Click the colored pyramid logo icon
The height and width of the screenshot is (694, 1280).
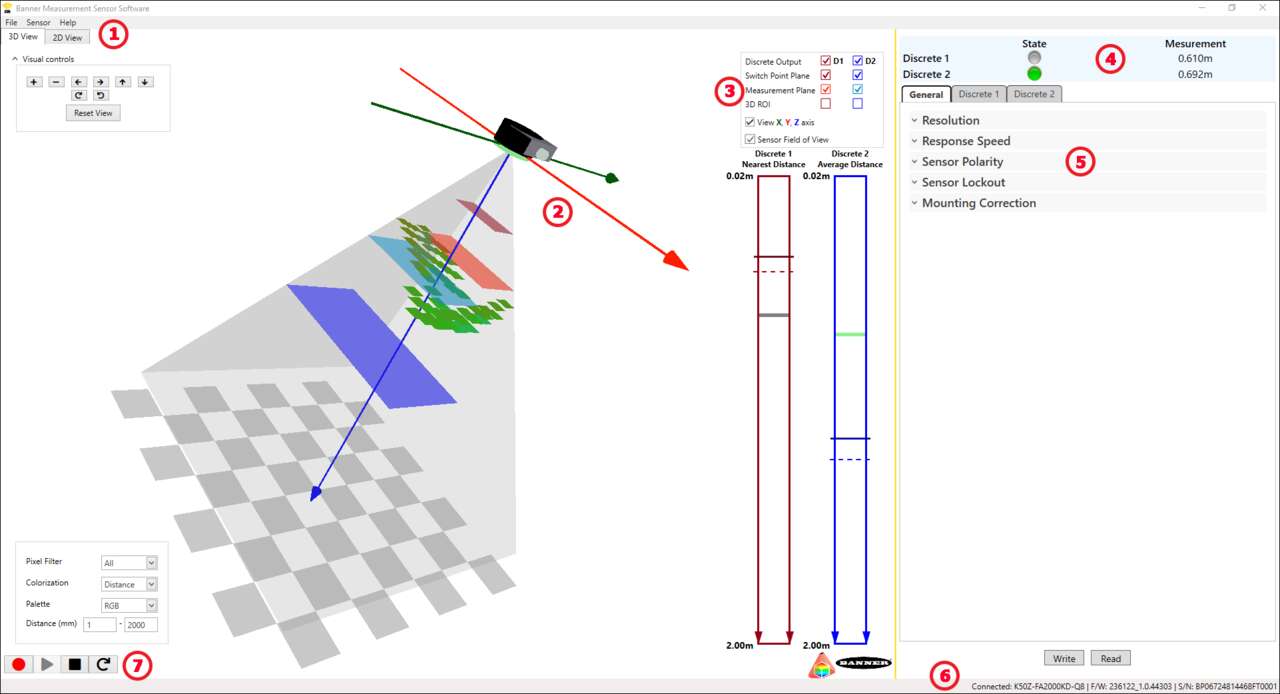click(x=821, y=666)
